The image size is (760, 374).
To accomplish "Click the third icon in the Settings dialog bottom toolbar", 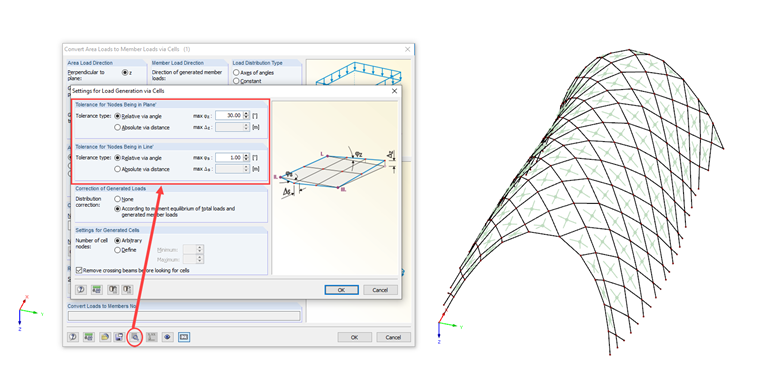I will (x=112, y=290).
